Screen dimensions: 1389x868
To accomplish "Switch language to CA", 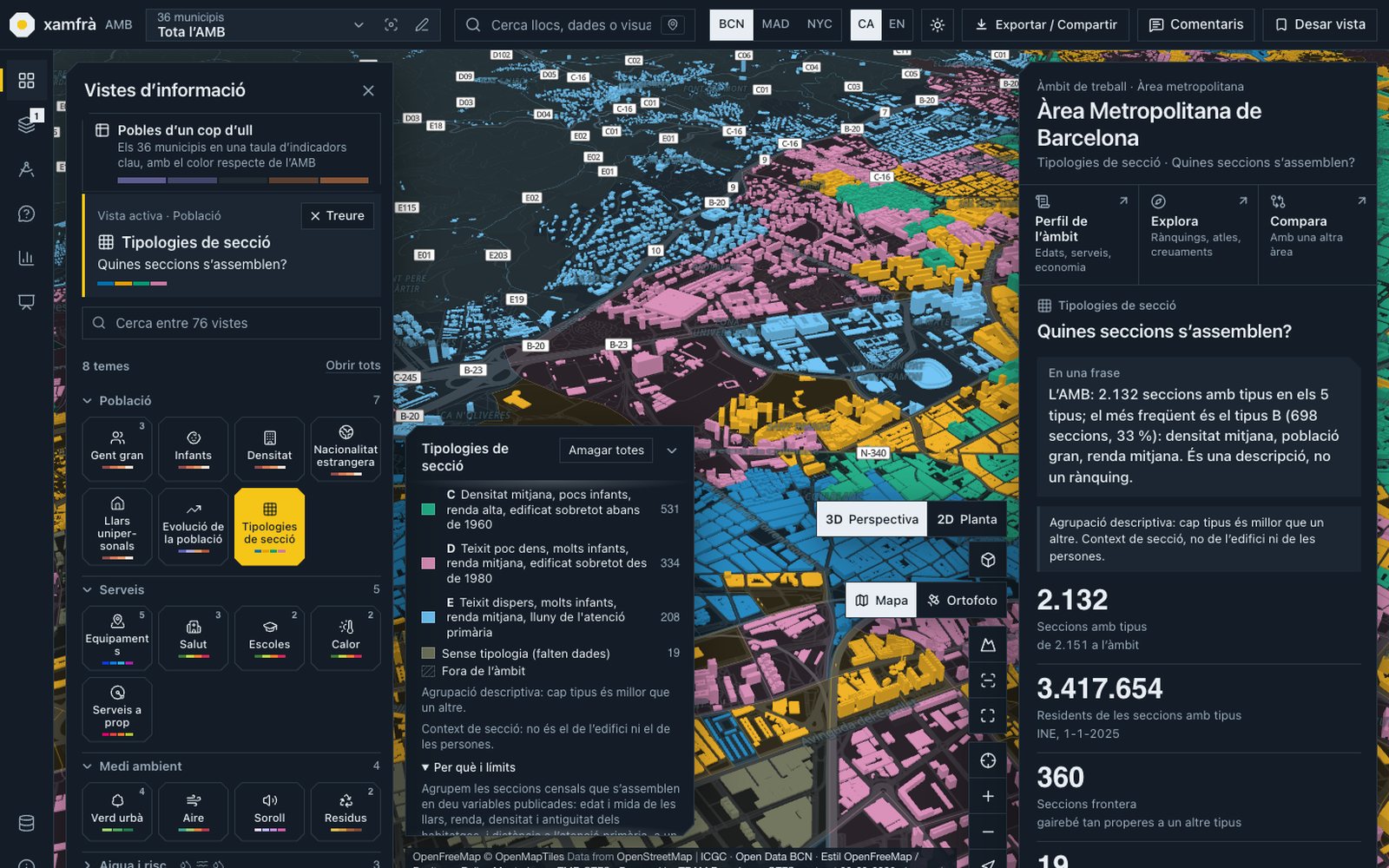I will pyautogui.click(x=866, y=24).
